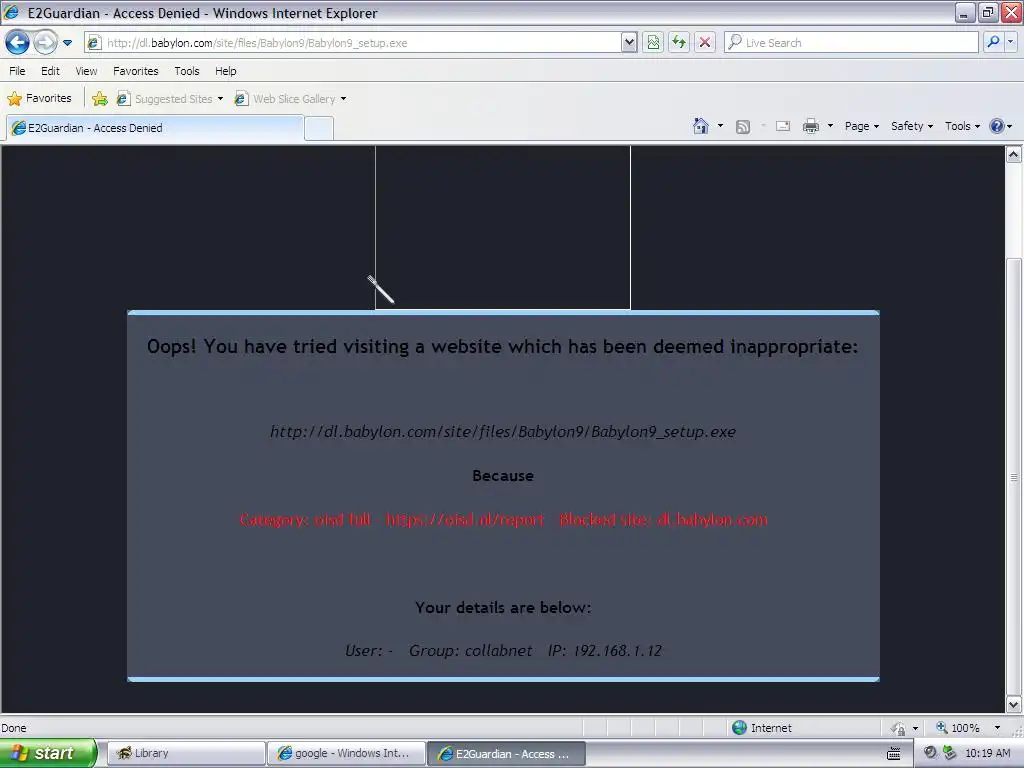The width and height of the screenshot is (1024, 768).
Task: Open the Edit menu
Action: click(x=50, y=71)
